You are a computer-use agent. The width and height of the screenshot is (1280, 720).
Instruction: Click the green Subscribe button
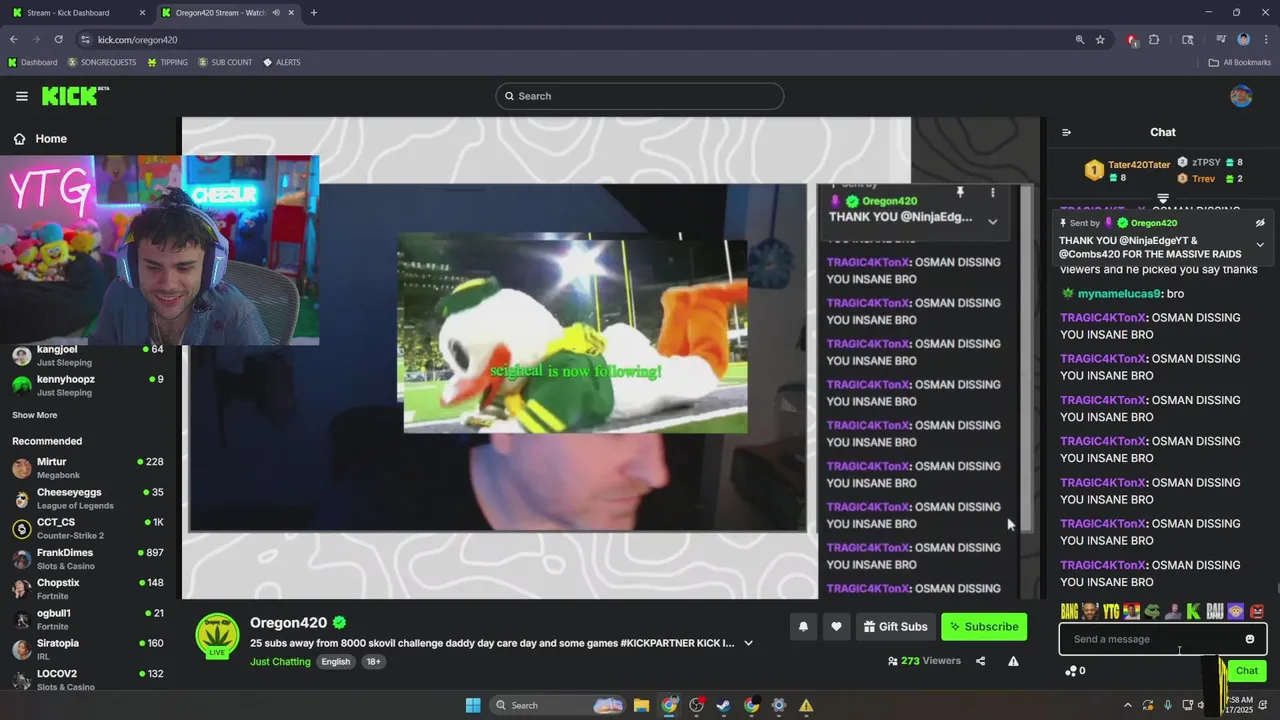[984, 627]
